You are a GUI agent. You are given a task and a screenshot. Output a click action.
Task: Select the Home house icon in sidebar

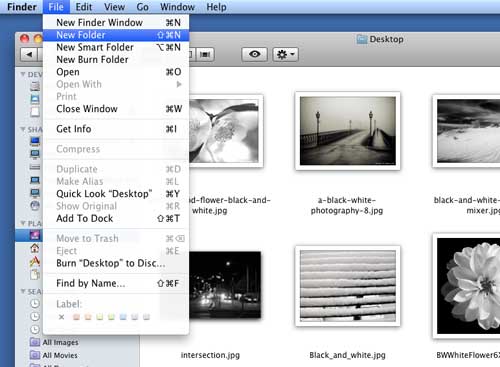coord(35,248)
